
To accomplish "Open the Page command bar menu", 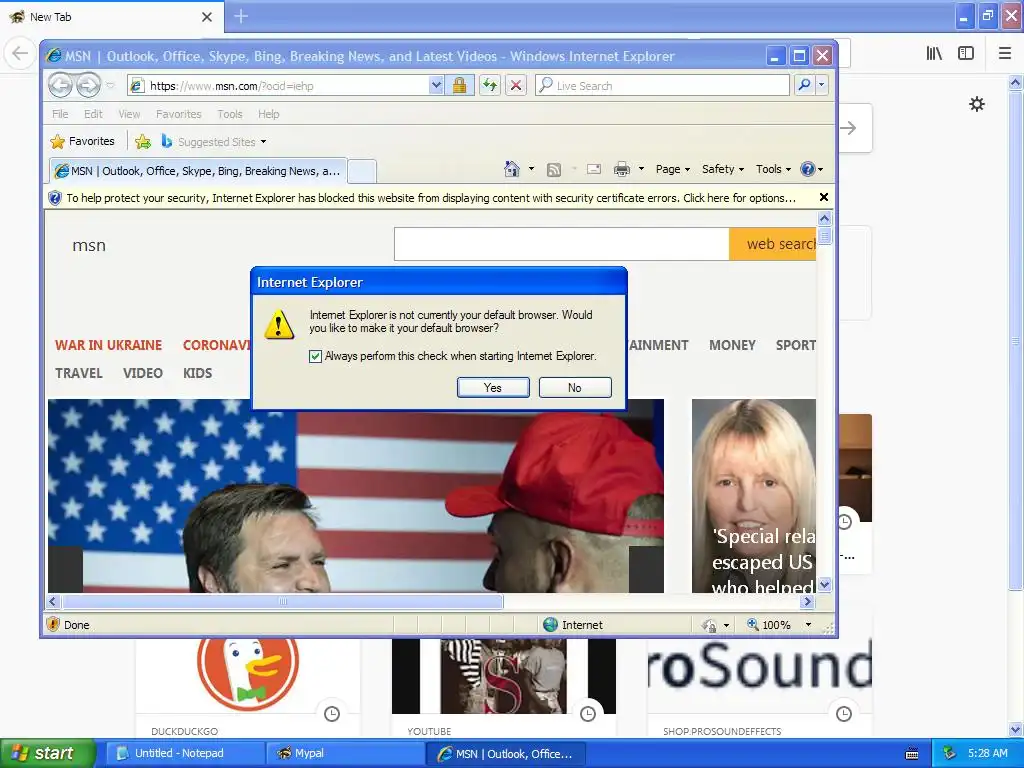I will coord(673,169).
